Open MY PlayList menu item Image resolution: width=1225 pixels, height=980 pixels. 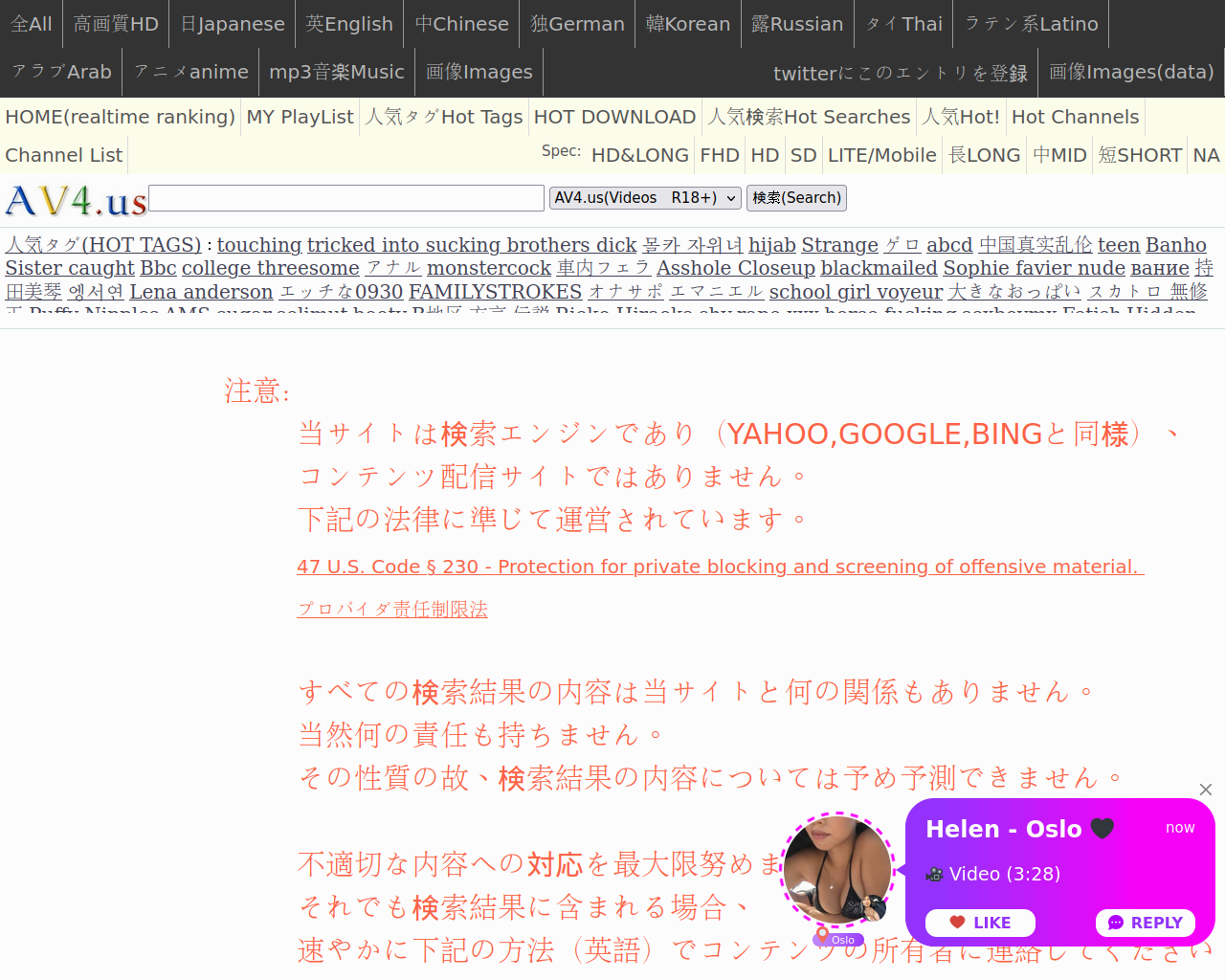click(x=300, y=117)
